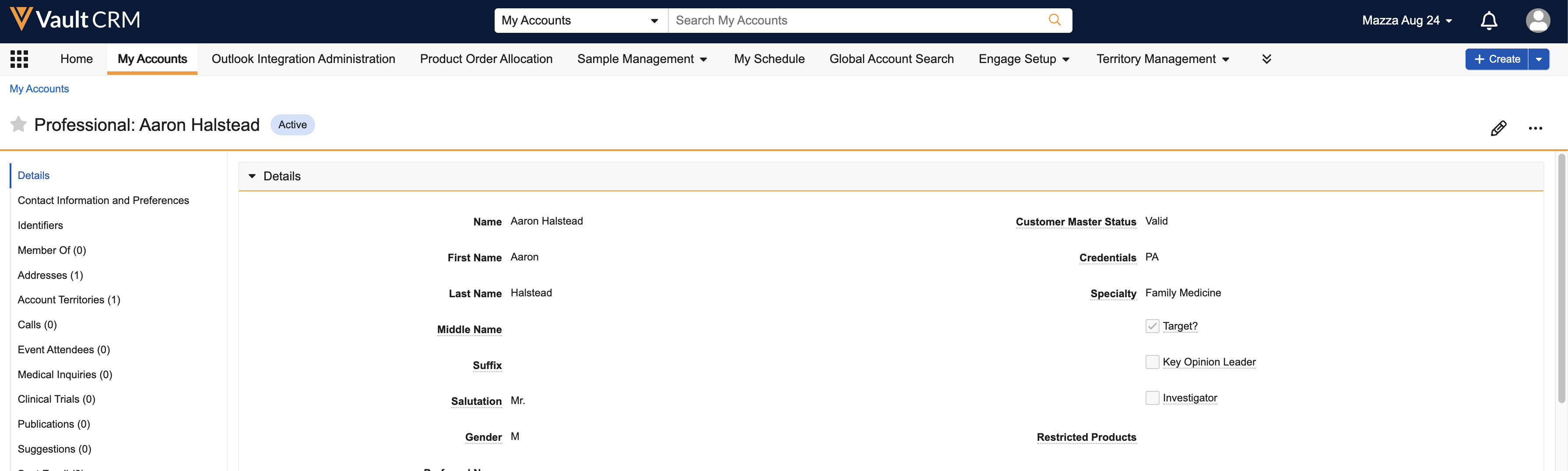The width and height of the screenshot is (1568, 471).
Task: Open the app launcher grid icon
Action: [x=19, y=59]
